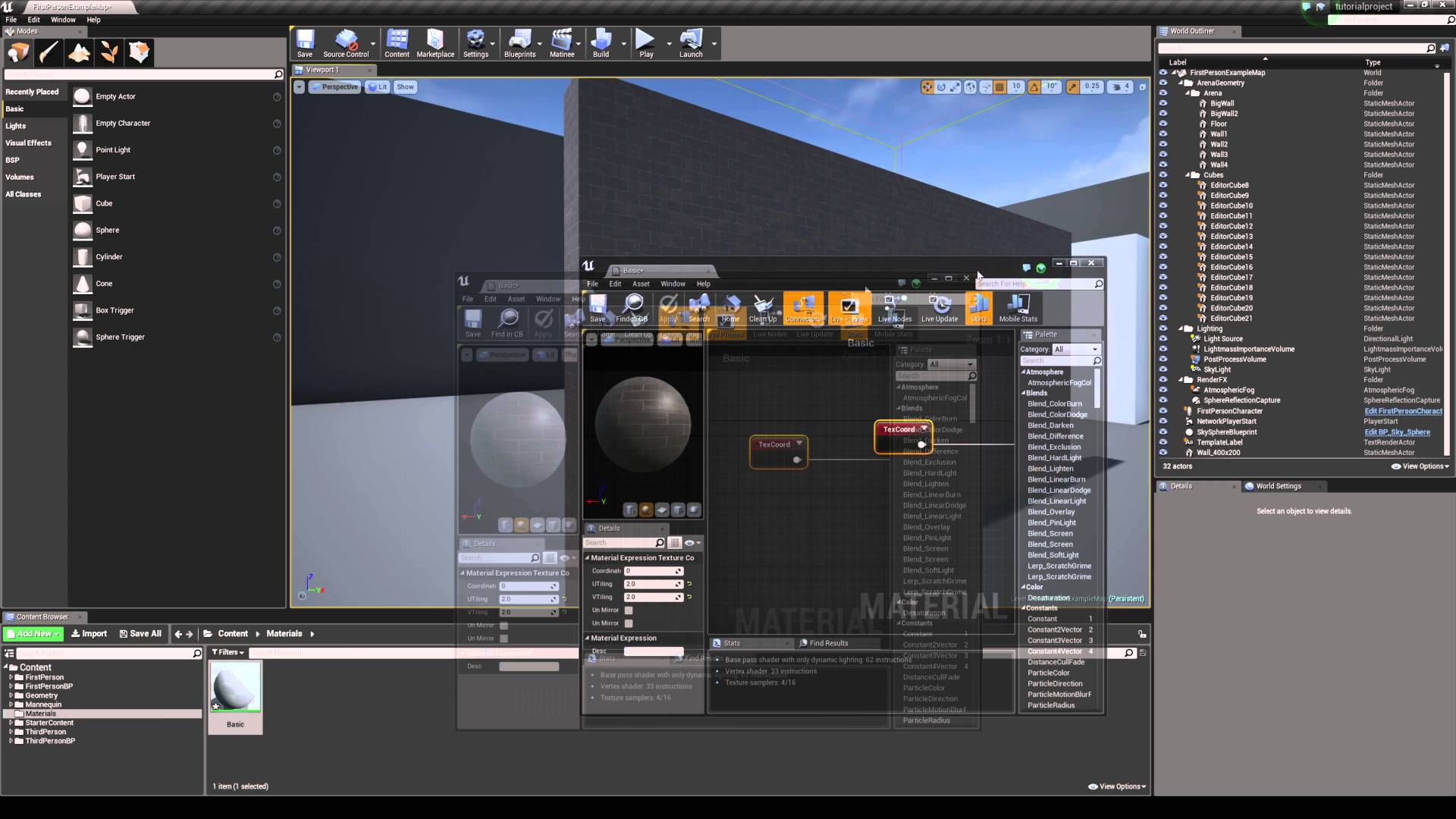
Task: Click the Matinee toolbar icon
Action: pyautogui.click(x=562, y=43)
